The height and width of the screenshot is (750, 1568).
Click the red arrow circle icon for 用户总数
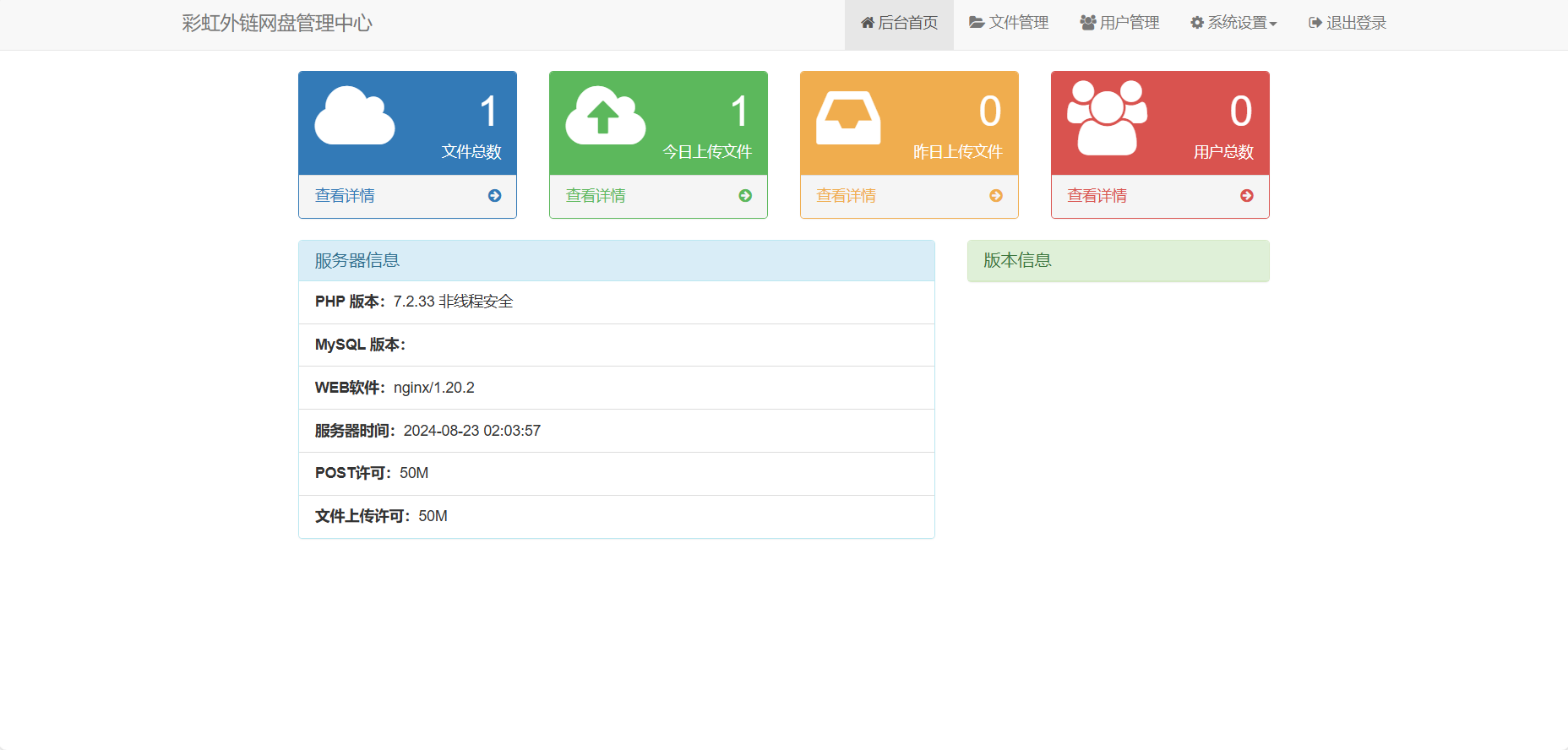coord(1247,196)
